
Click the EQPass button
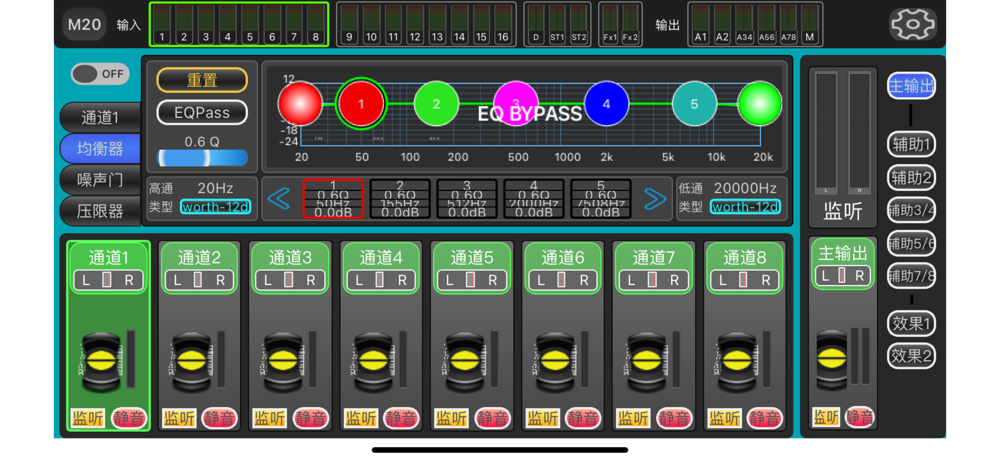point(202,113)
